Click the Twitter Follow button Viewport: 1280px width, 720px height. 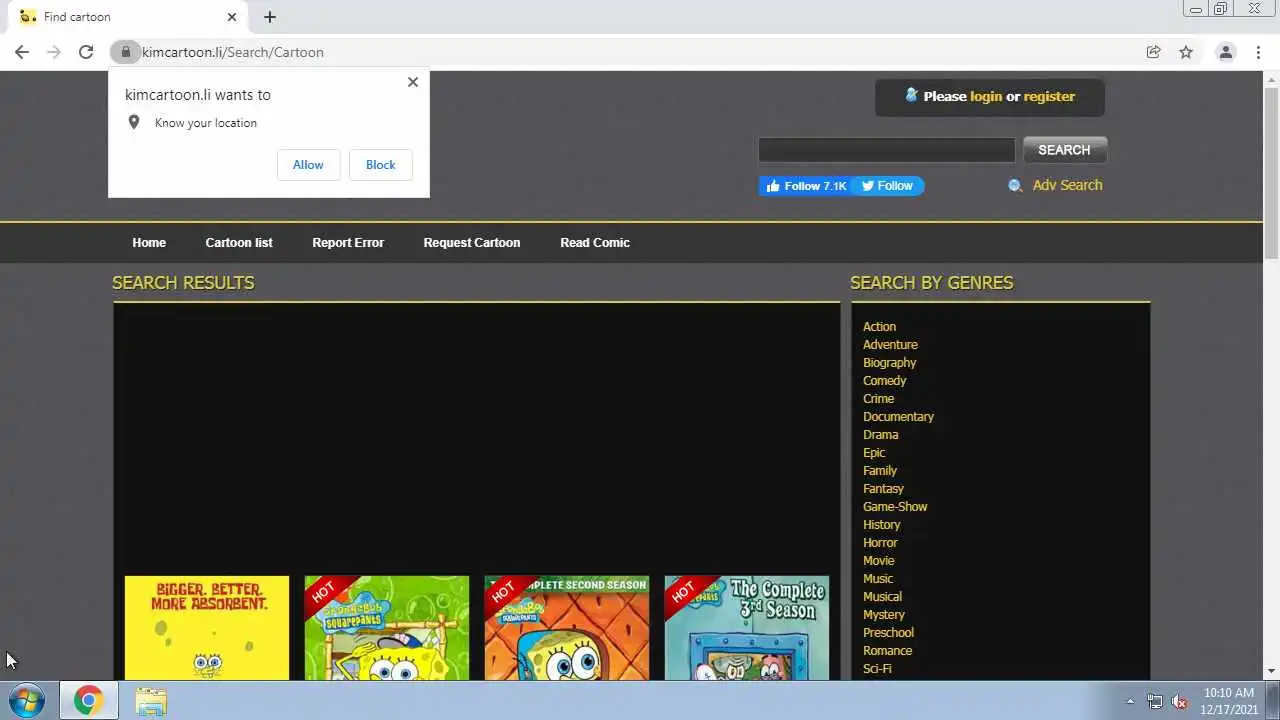coord(888,186)
